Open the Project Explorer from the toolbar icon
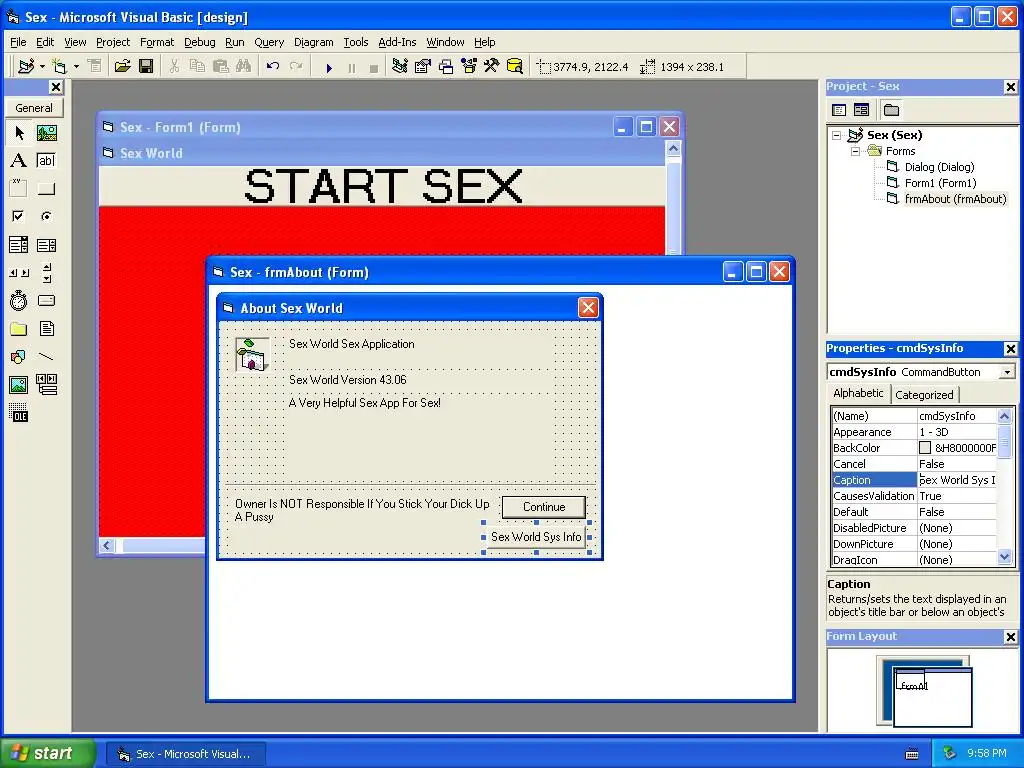Viewport: 1024px width, 768px height. click(400, 66)
